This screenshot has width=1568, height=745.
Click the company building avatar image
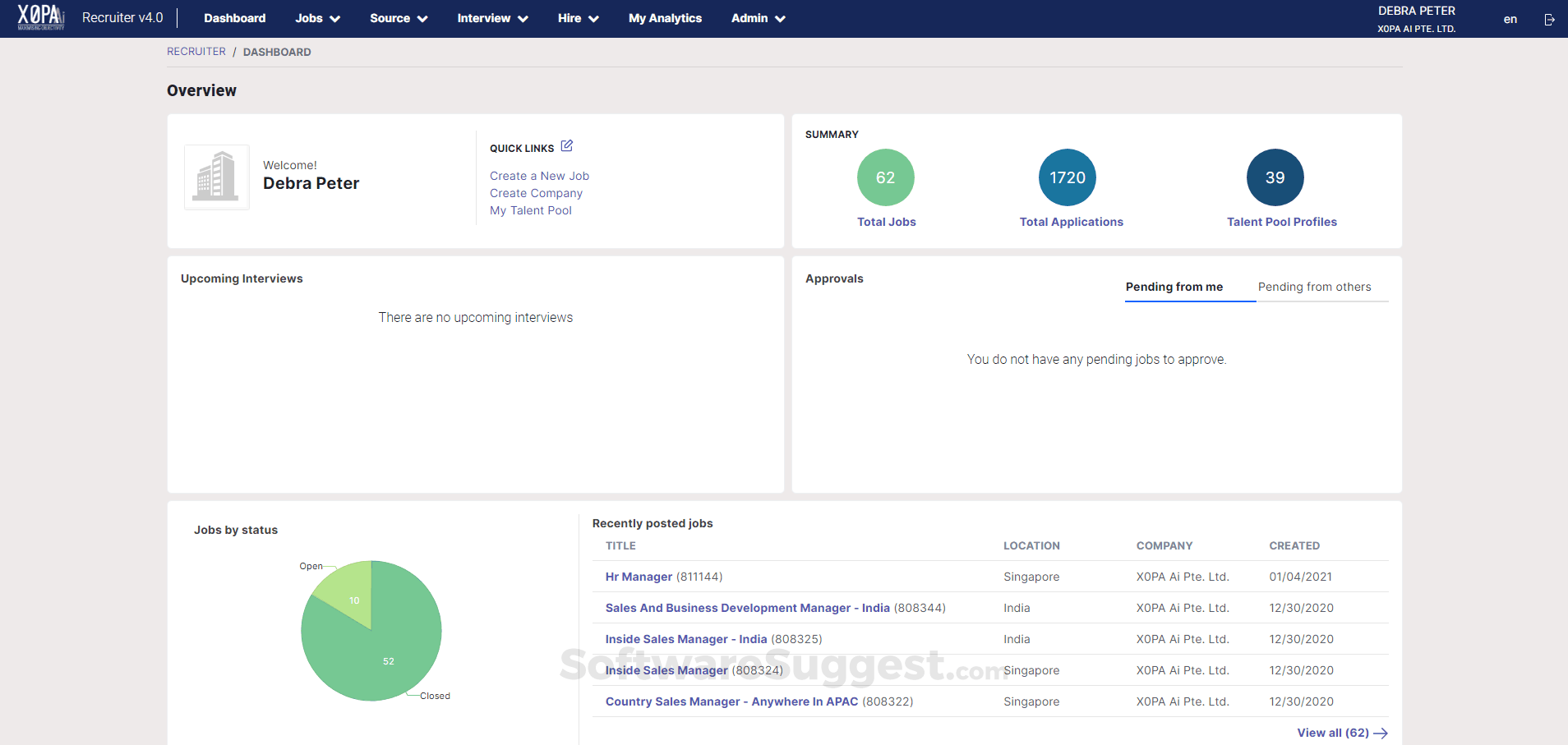216,177
